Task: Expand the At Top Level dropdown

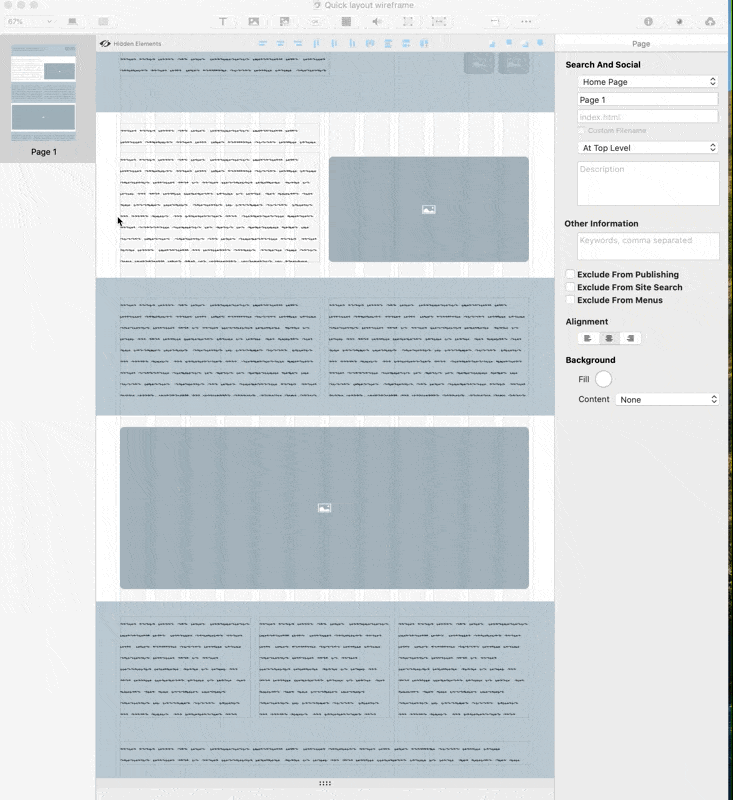Action: (x=648, y=148)
